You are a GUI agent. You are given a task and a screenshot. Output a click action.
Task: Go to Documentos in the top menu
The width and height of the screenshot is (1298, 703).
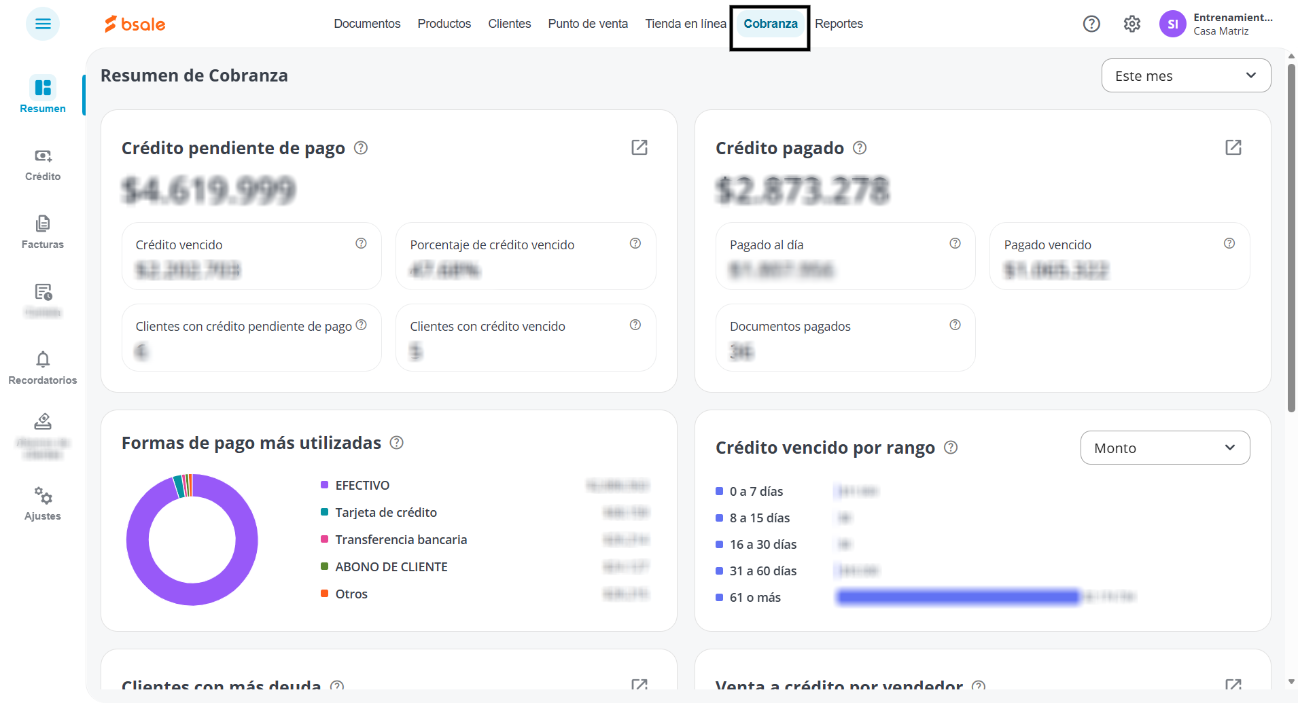point(367,24)
